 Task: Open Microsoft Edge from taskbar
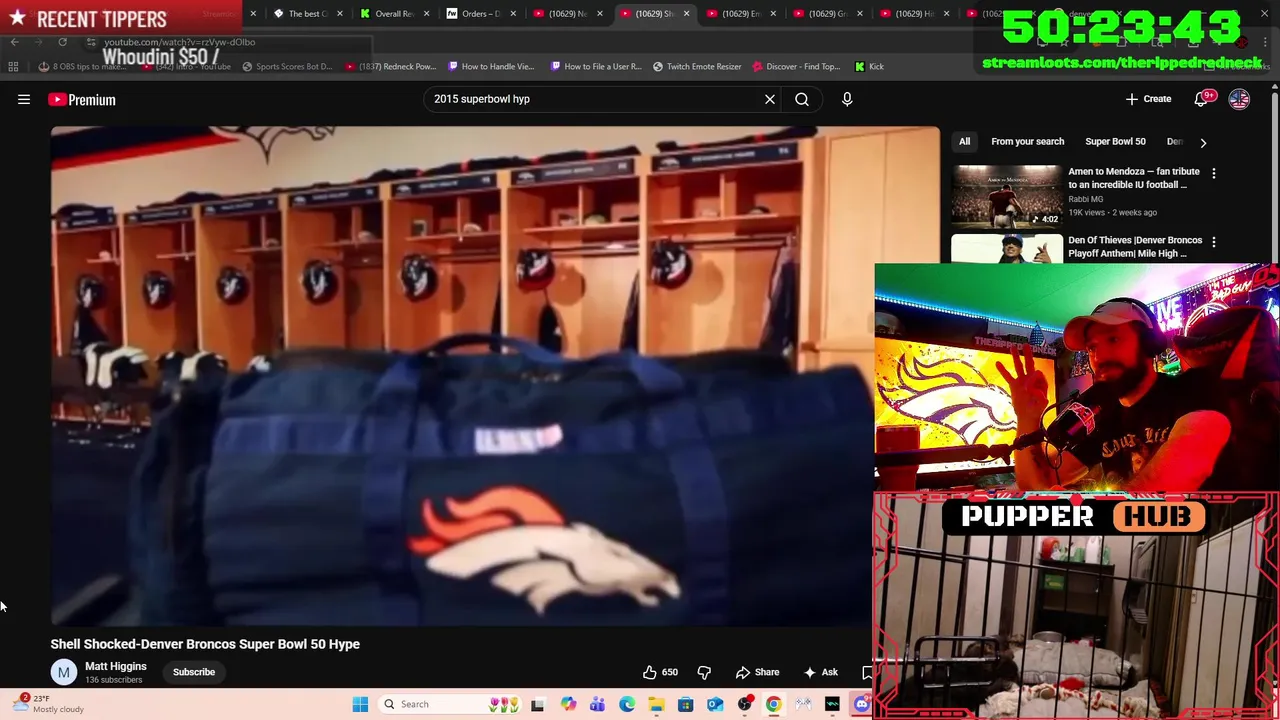[x=627, y=704]
